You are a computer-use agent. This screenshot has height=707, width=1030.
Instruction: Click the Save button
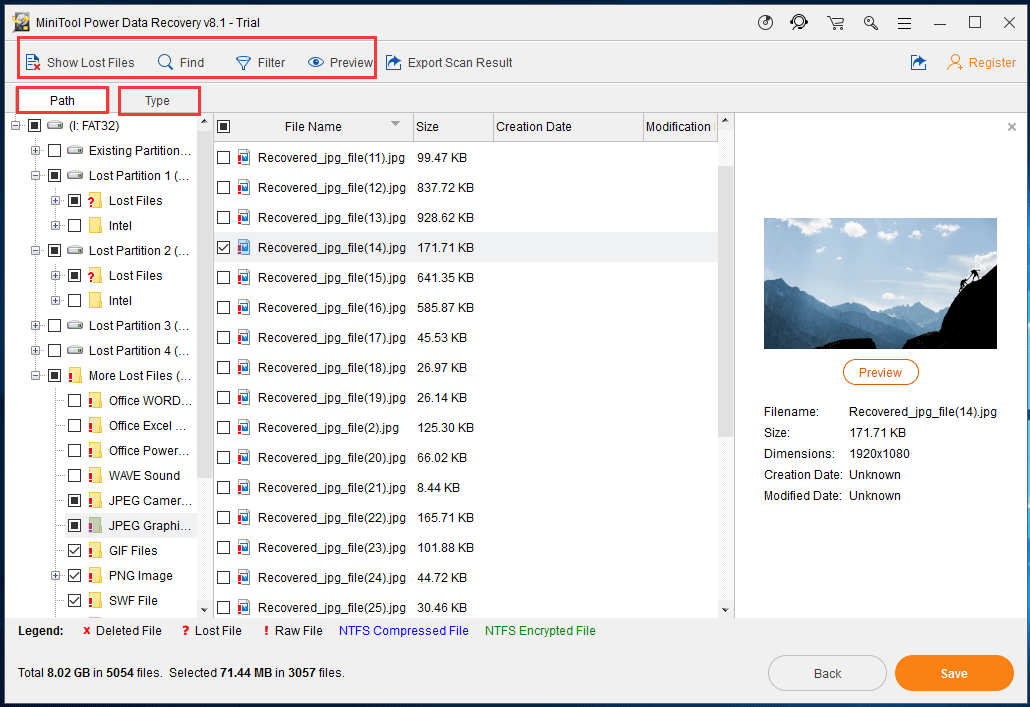(x=953, y=673)
